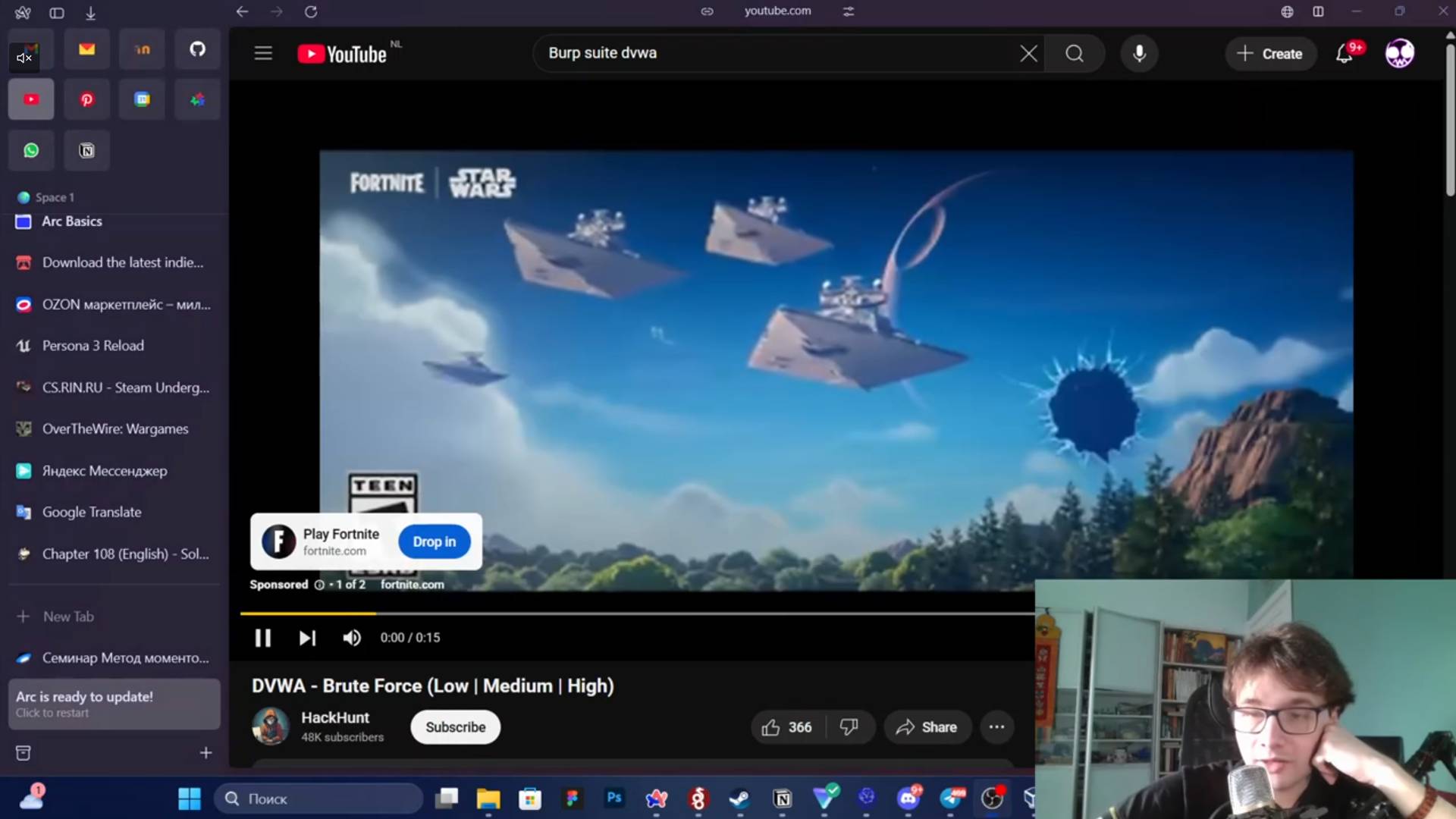Dislike the DVWA video

click(849, 727)
